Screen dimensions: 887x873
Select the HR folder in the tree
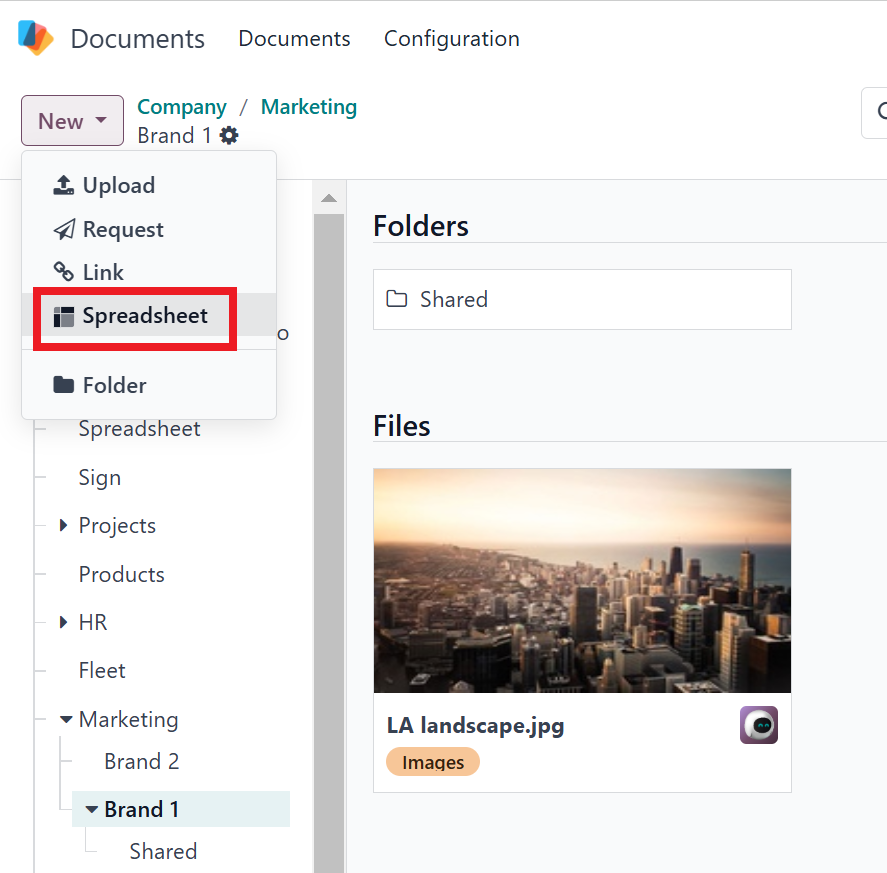93,622
